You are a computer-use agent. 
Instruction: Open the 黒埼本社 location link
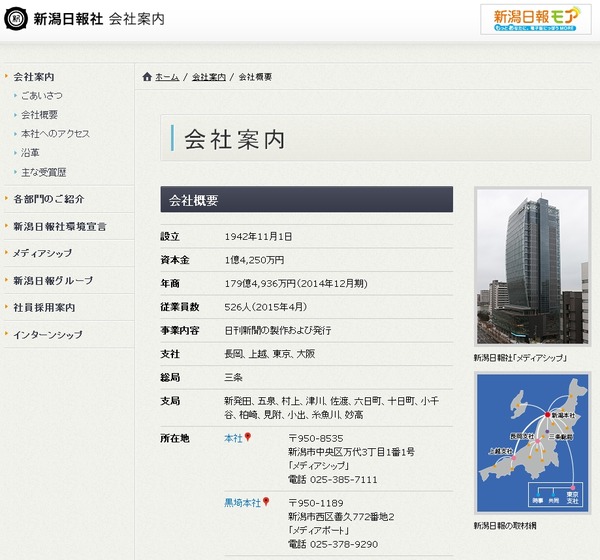click(242, 503)
